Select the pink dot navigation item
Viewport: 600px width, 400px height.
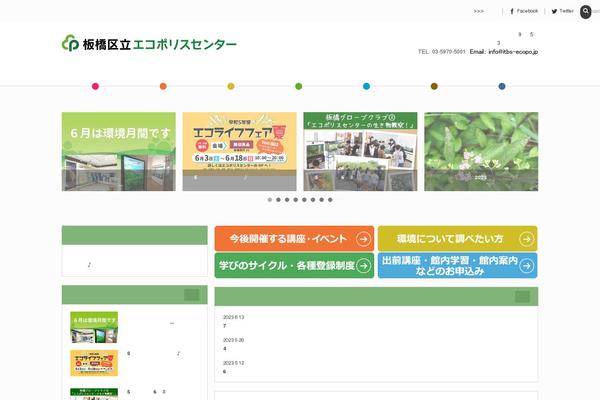point(95,86)
